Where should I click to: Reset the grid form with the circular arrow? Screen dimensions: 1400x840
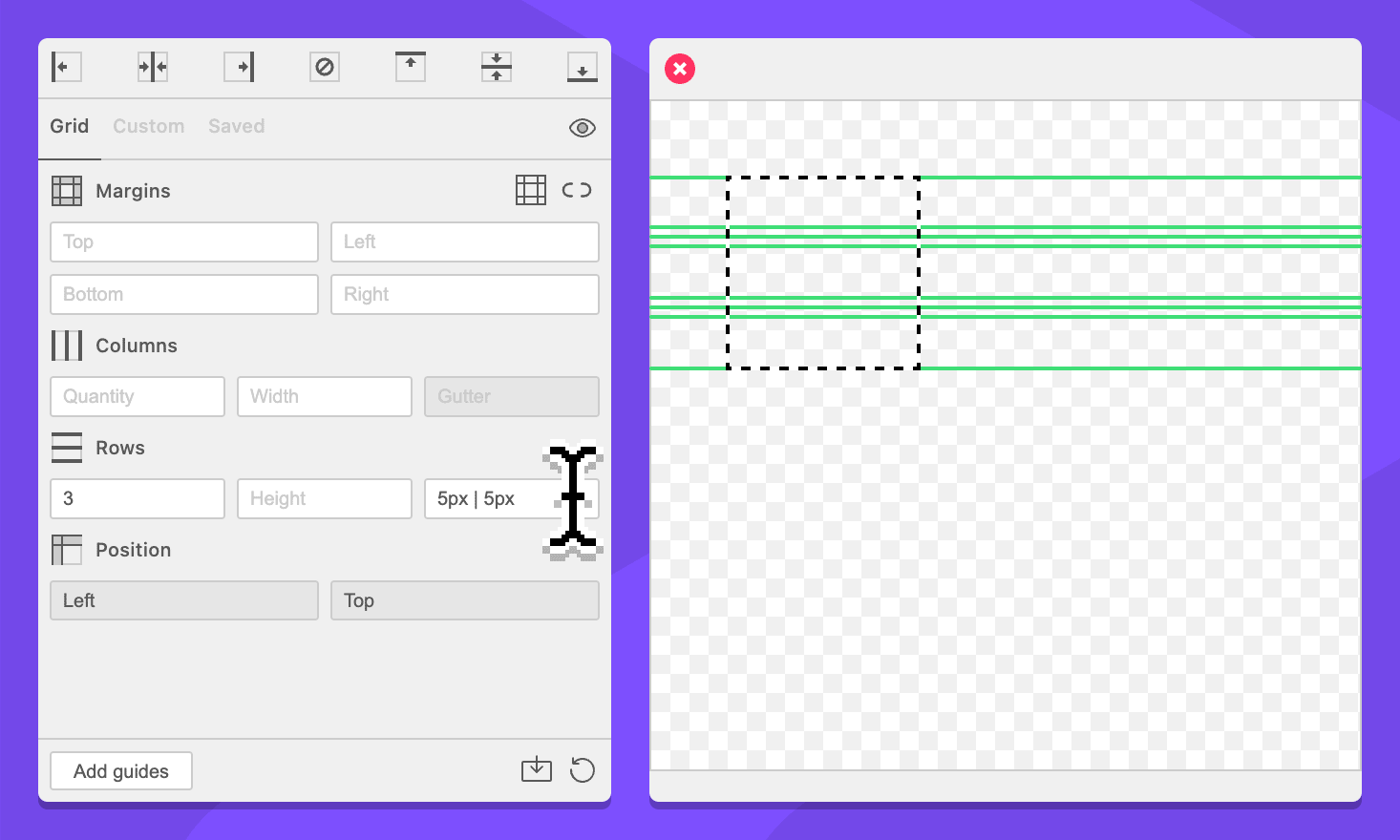coord(583,769)
